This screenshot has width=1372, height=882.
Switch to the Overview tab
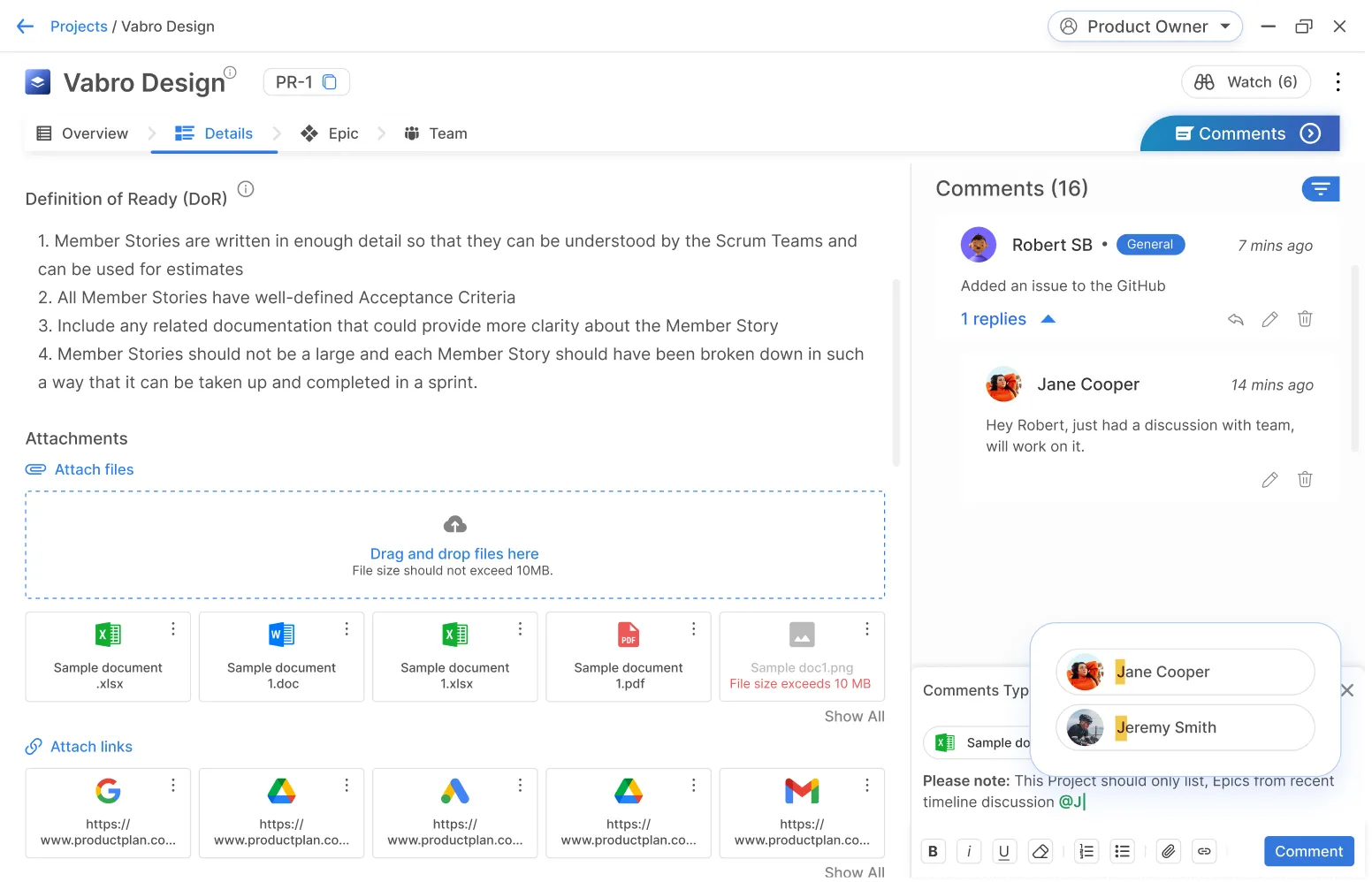(82, 133)
